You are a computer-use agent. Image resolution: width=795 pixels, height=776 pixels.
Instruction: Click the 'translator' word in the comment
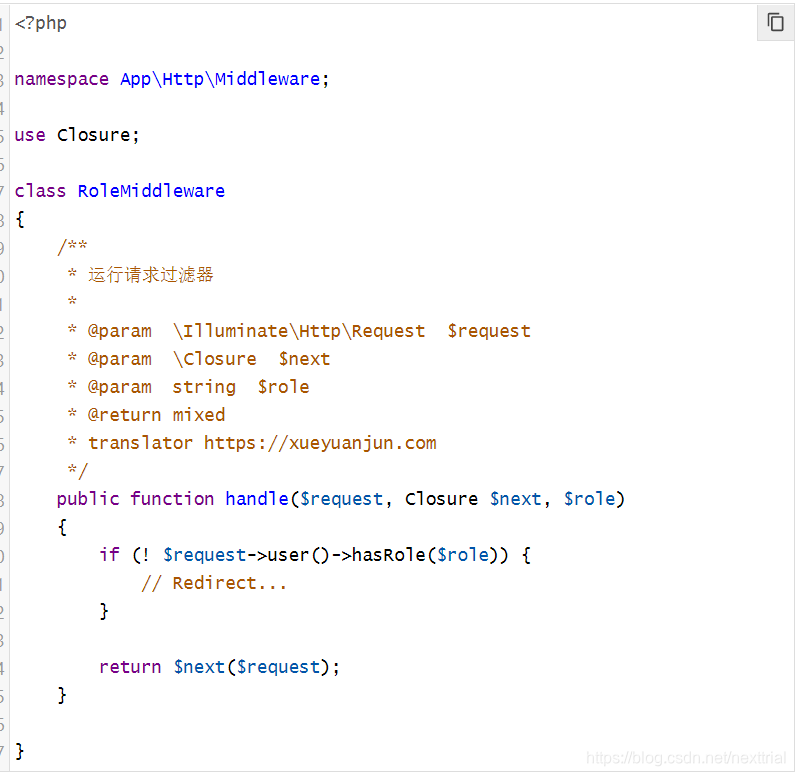(x=140, y=444)
